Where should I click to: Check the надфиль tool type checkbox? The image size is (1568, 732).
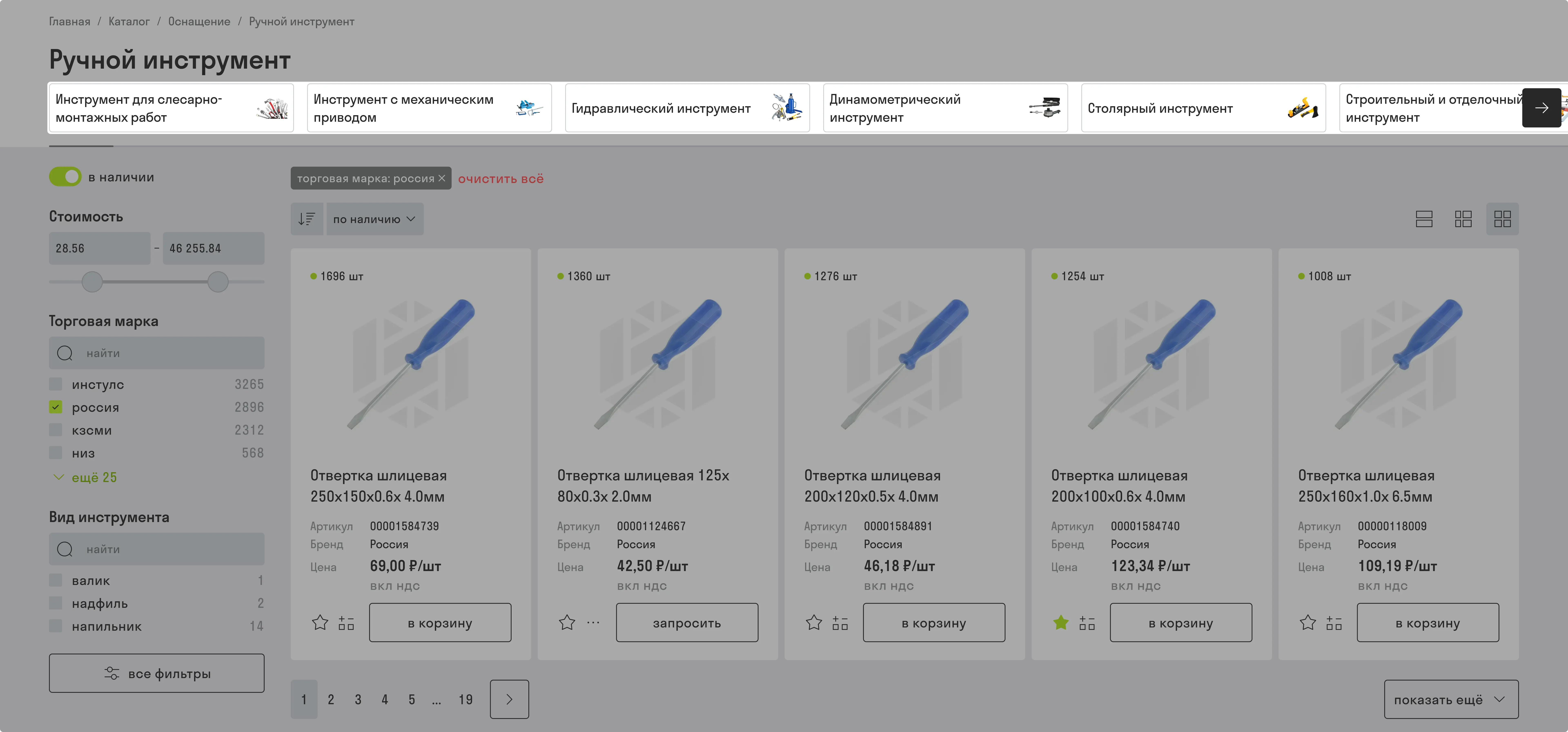[x=55, y=603]
